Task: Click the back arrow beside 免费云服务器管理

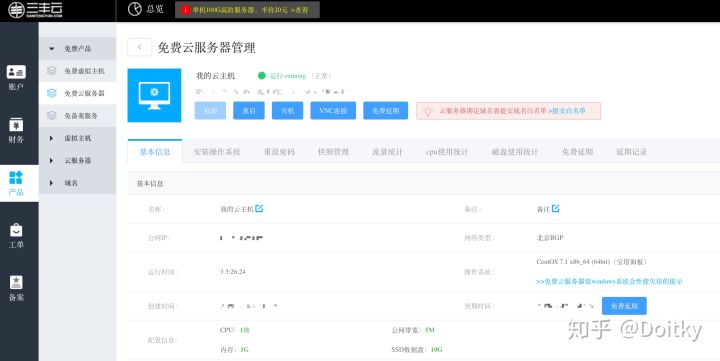Action: click(139, 47)
